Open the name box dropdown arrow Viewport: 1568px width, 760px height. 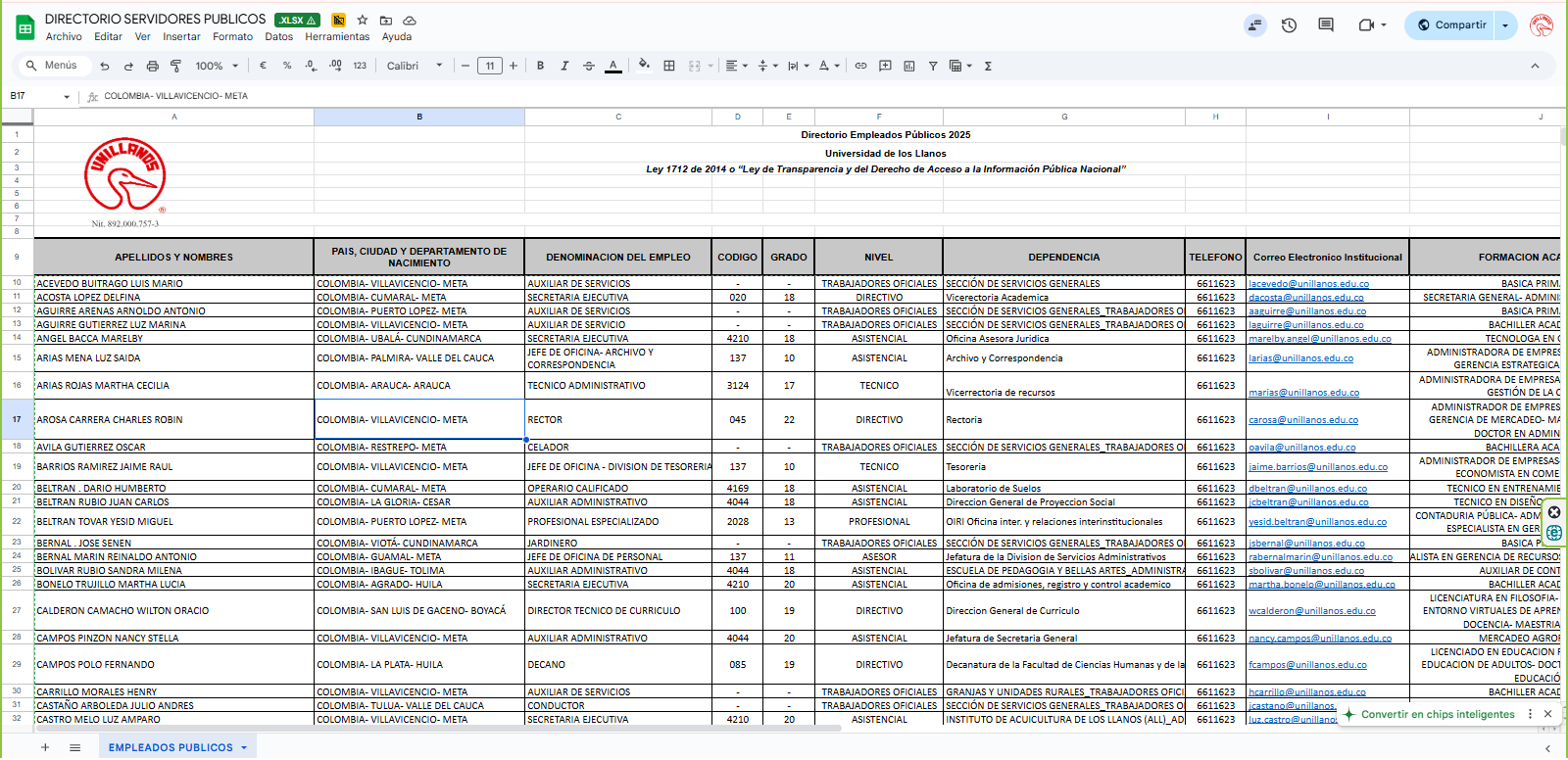(x=67, y=96)
